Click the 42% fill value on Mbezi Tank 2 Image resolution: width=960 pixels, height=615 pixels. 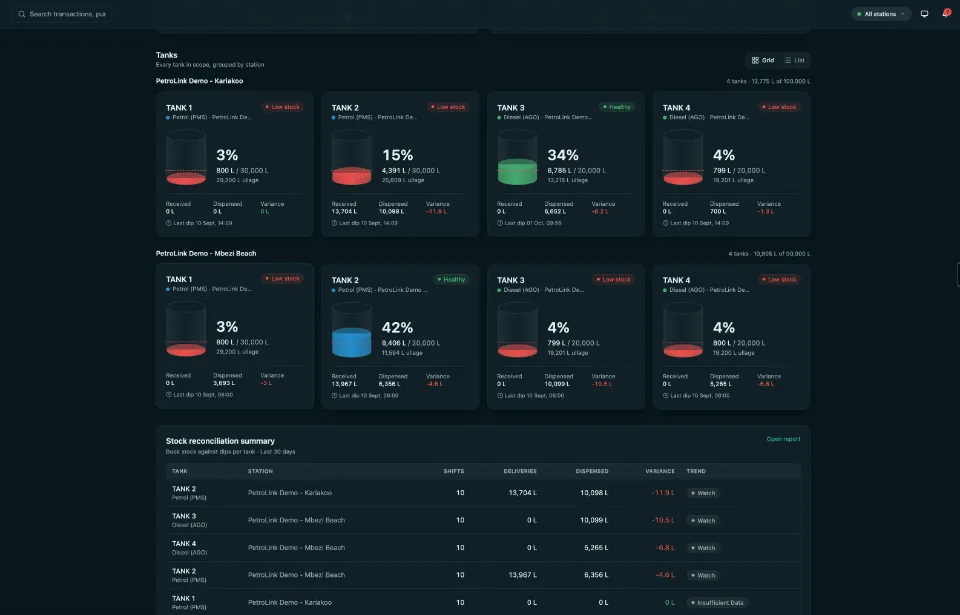pos(397,328)
